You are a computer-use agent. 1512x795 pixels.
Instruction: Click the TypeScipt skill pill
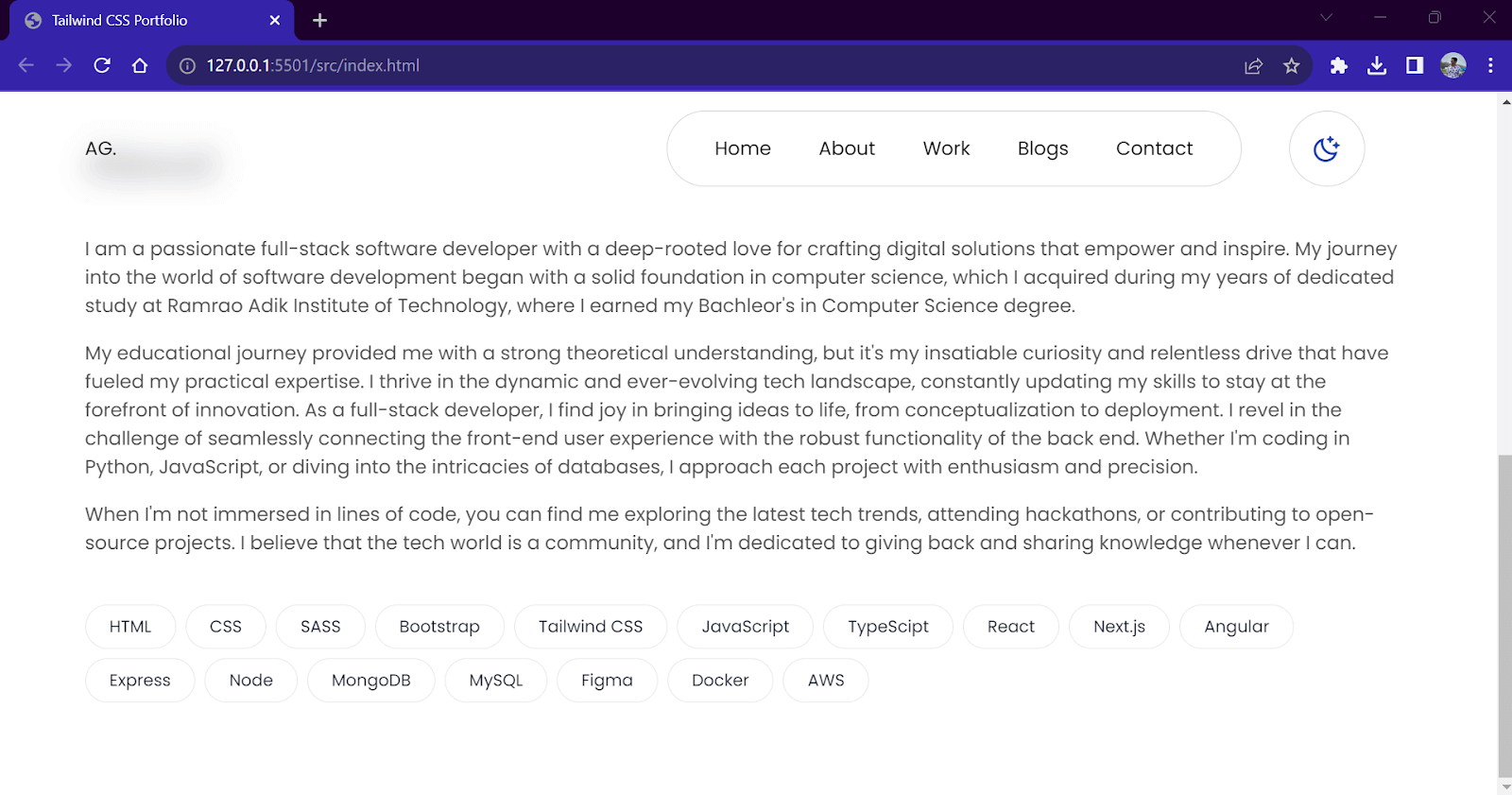888,627
